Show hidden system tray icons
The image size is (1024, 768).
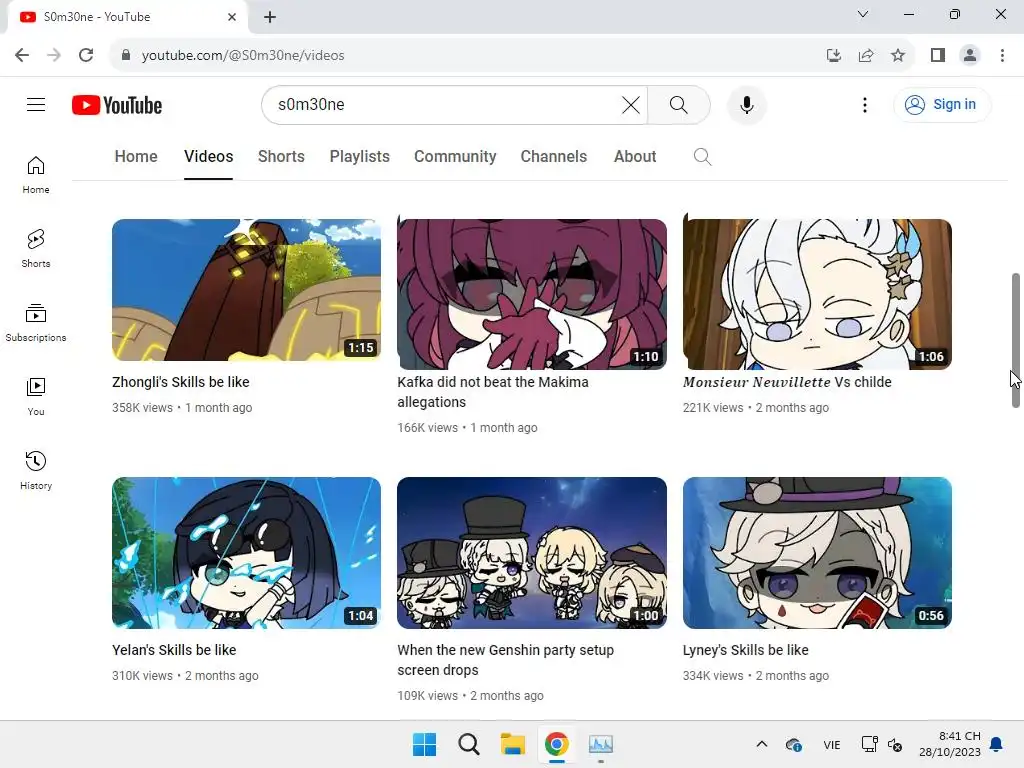tap(761, 744)
